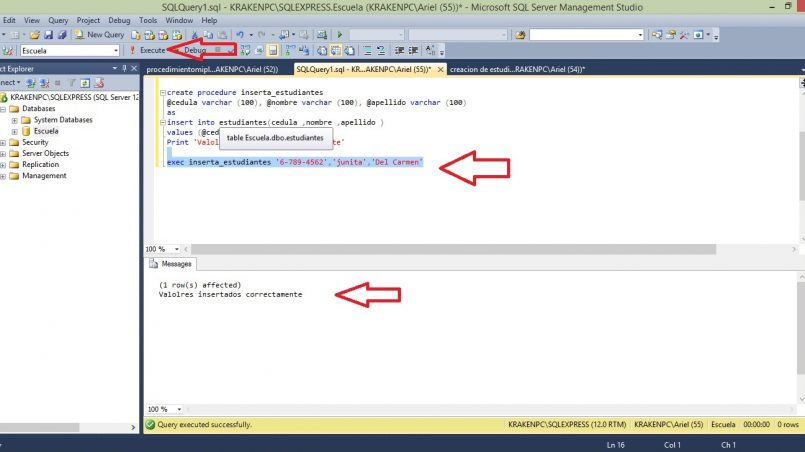Open the Debug menu

[x=119, y=21]
